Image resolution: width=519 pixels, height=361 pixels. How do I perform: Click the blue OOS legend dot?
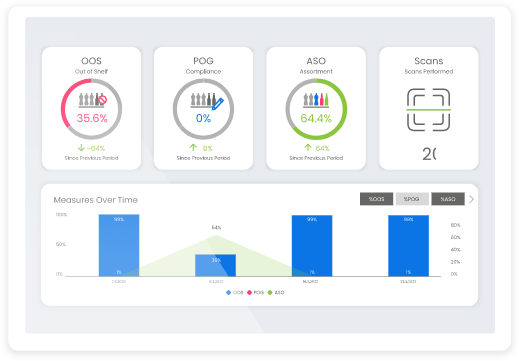coord(228,292)
